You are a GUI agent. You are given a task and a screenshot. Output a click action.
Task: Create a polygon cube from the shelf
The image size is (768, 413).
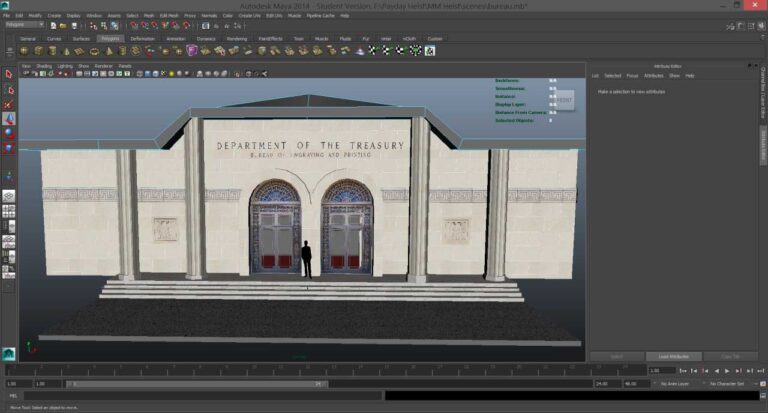(x=38, y=51)
